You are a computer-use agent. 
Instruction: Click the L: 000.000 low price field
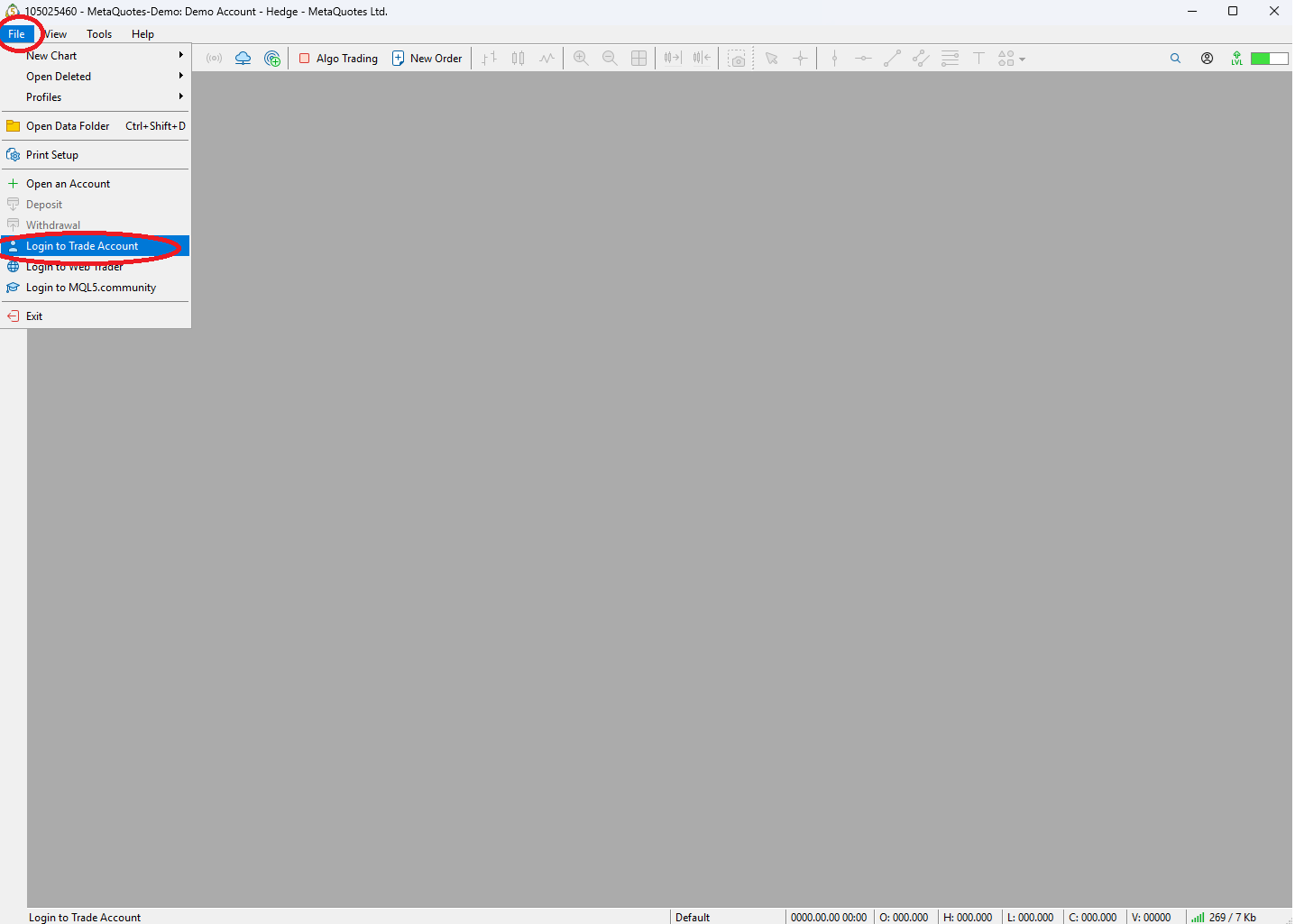(x=1030, y=917)
